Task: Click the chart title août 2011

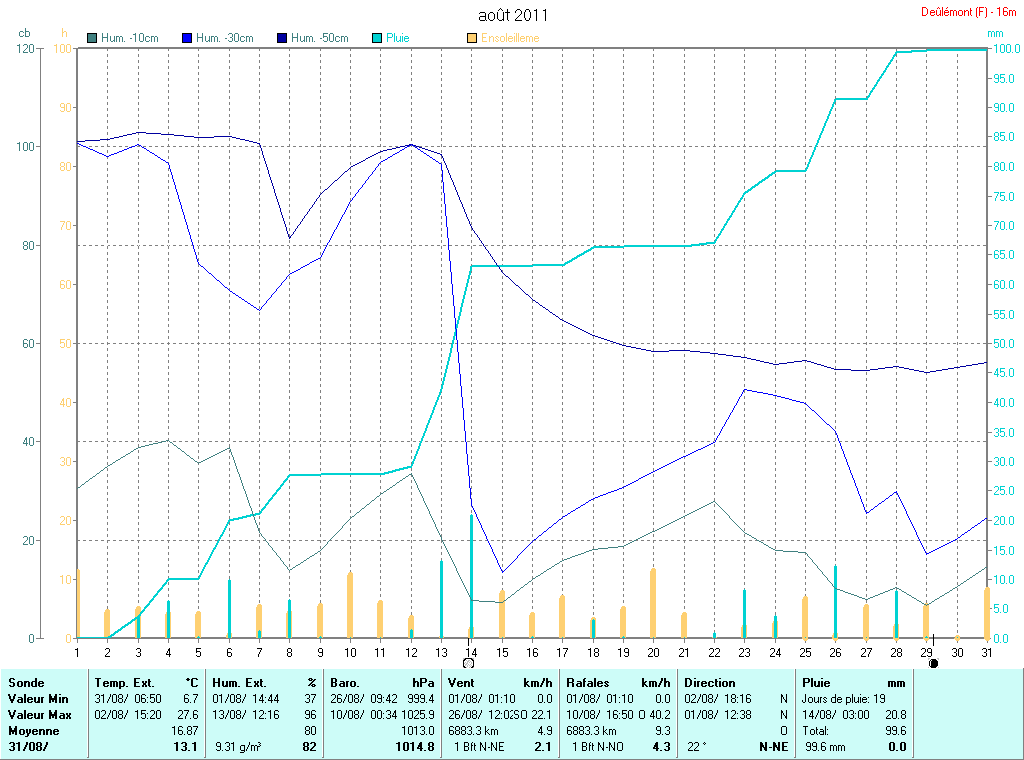Action: pos(512,16)
